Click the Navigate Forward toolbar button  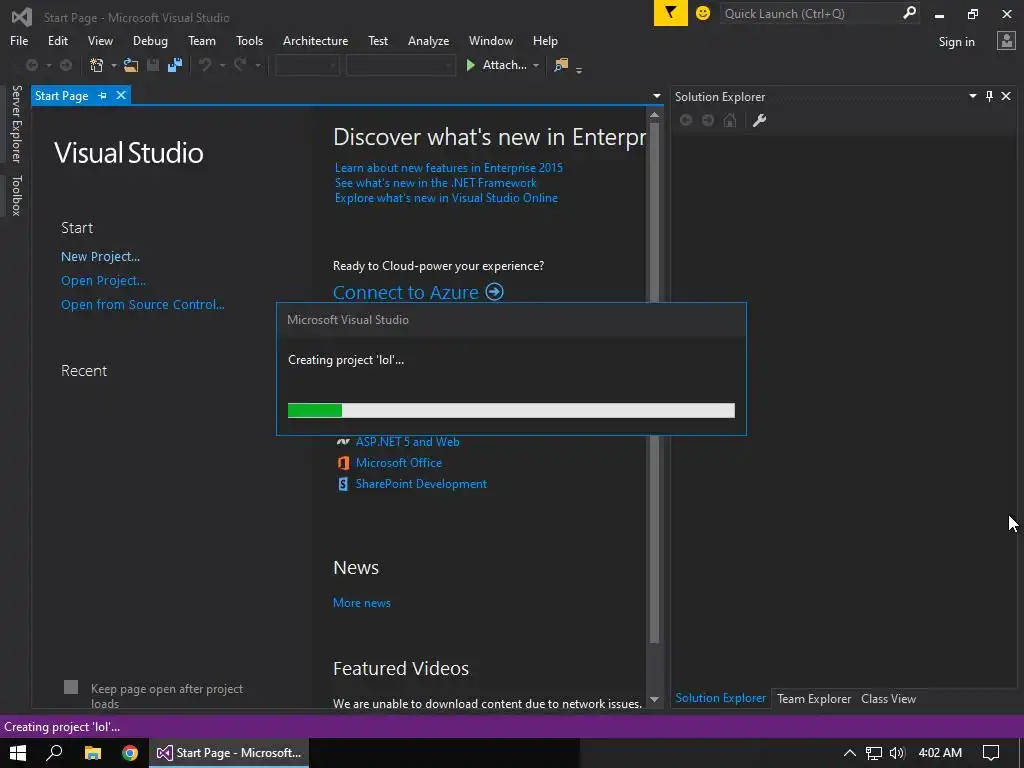66,65
